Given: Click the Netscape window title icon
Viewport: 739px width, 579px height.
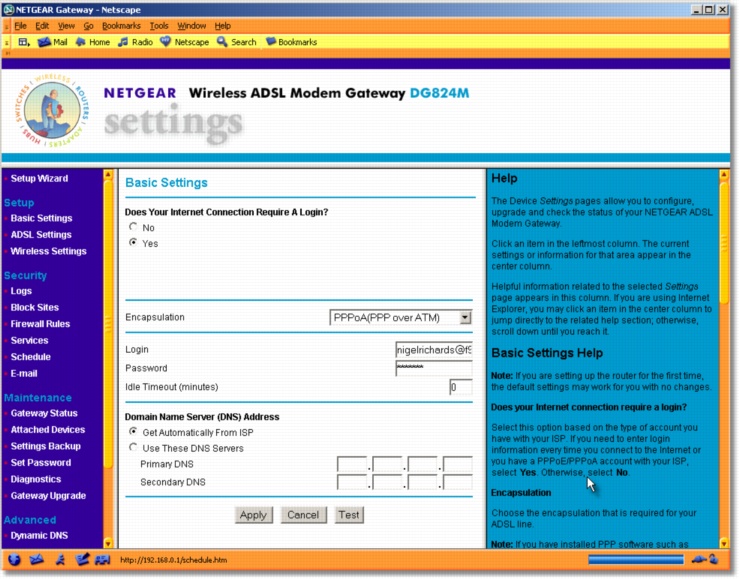Looking at the screenshot, I should [x=8, y=9].
